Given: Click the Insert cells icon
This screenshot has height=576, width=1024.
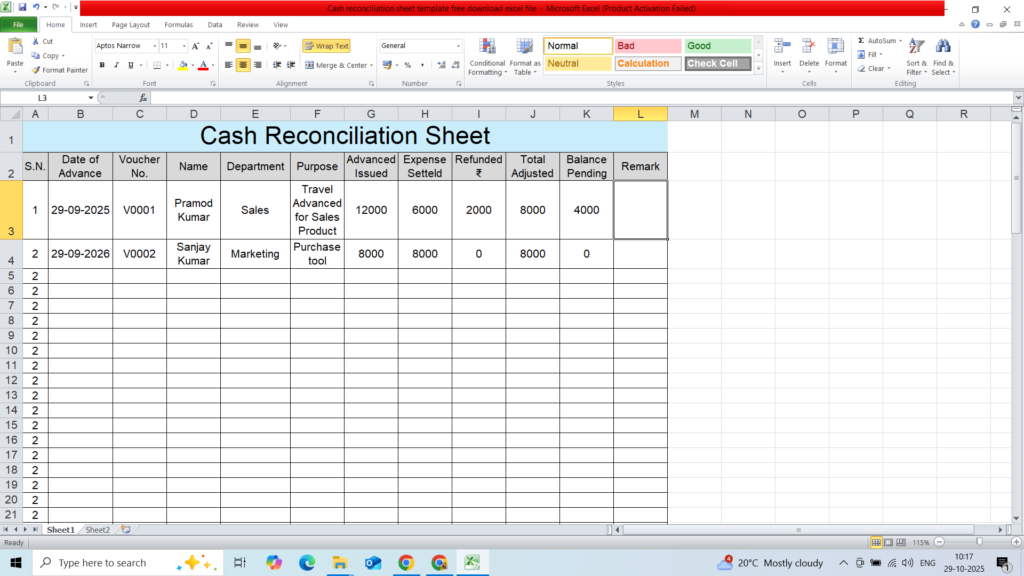Looking at the screenshot, I should [782, 48].
